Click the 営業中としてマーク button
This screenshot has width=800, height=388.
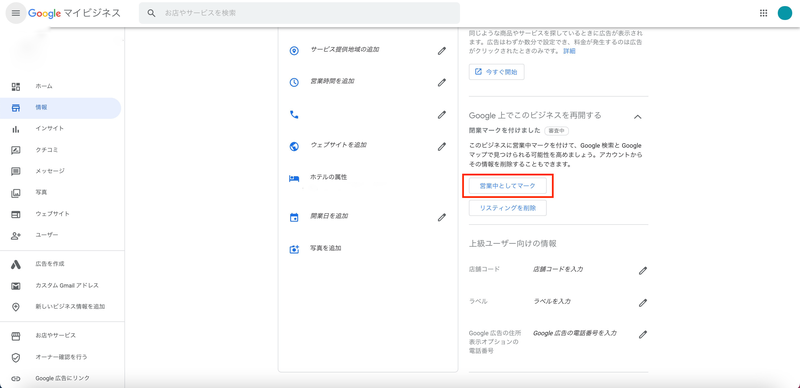(x=508, y=186)
